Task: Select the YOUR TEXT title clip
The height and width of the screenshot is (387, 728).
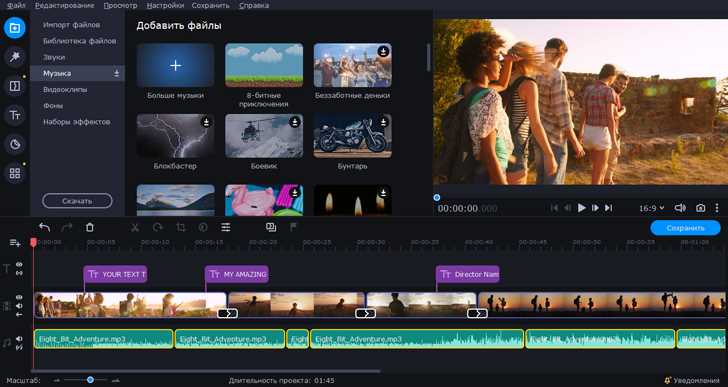Action: pyautogui.click(x=115, y=274)
